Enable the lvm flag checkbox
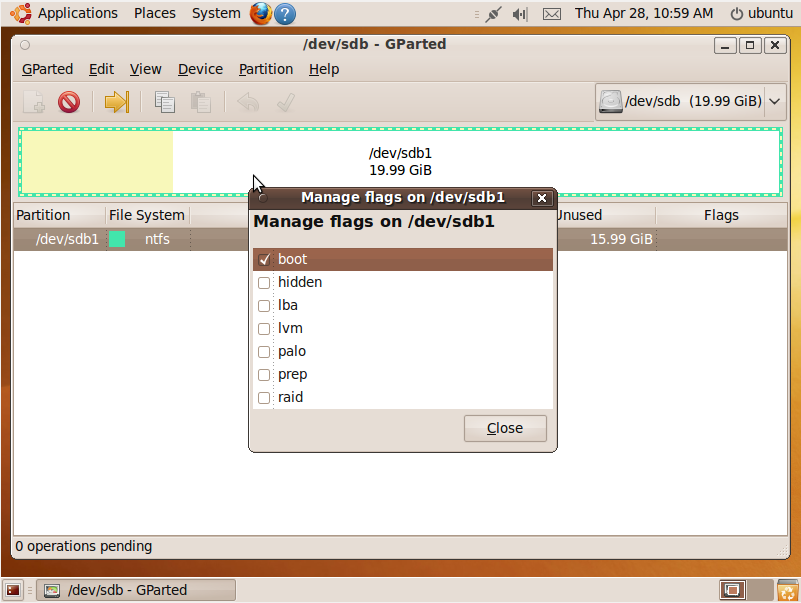Image resolution: width=801 pixels, height=603 pixels. pyautogui.click(x=264, y=329)
